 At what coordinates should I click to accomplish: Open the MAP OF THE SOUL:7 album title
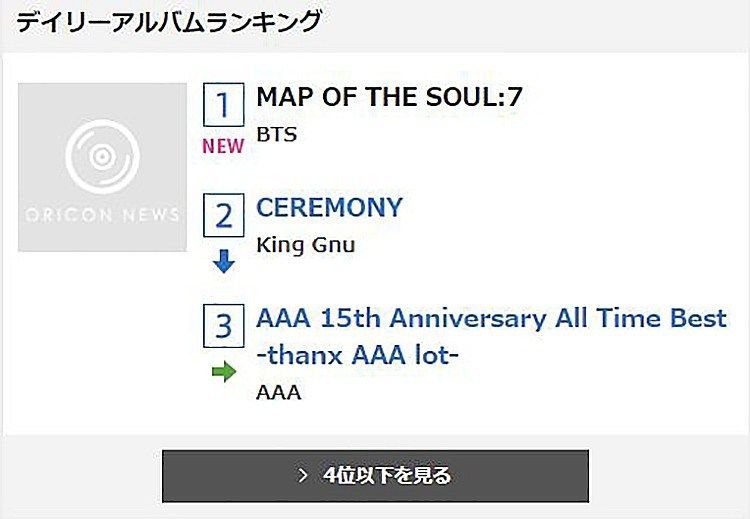click(389, 97)
